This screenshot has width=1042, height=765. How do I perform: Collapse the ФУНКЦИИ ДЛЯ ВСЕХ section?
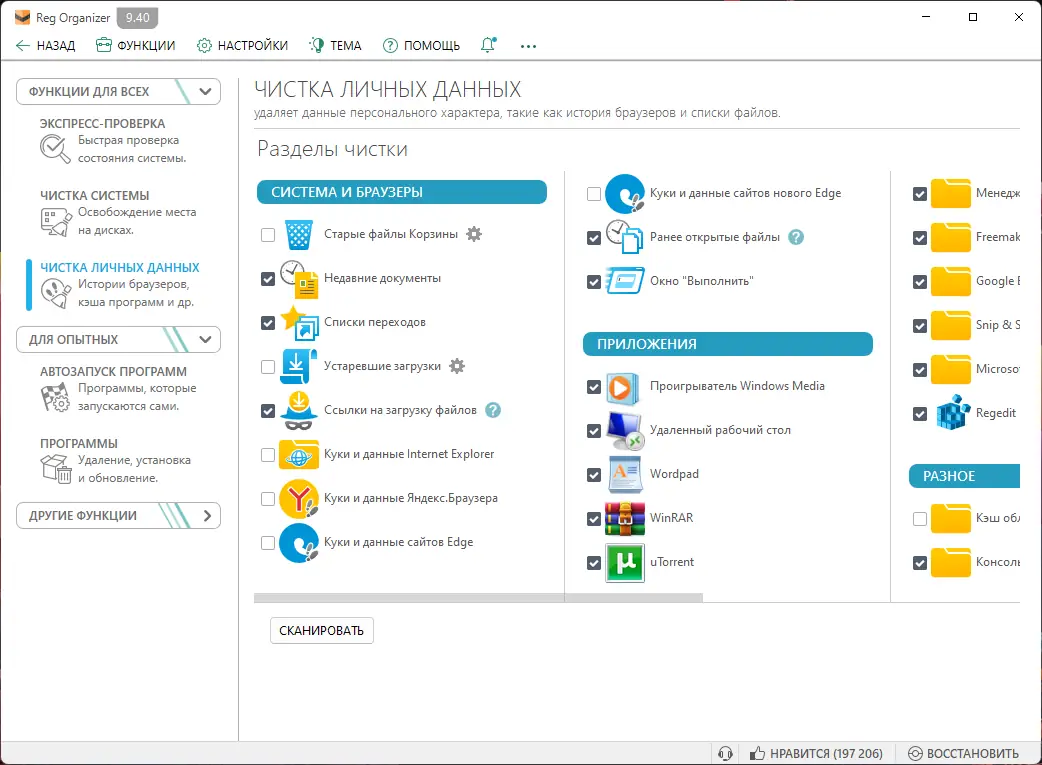click(118, 92)
